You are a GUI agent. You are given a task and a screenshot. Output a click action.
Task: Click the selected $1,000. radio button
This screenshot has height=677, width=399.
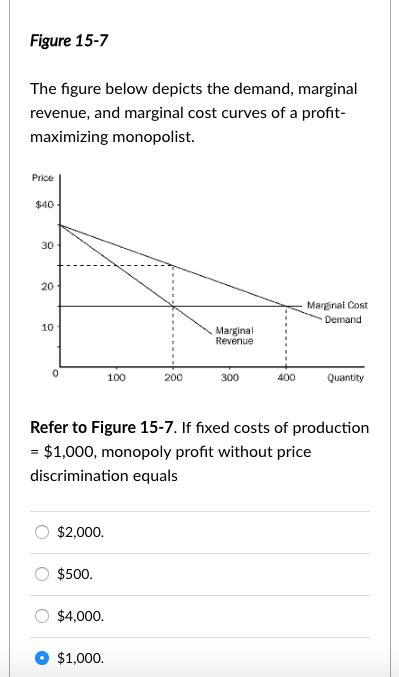[x=42, y=658]
